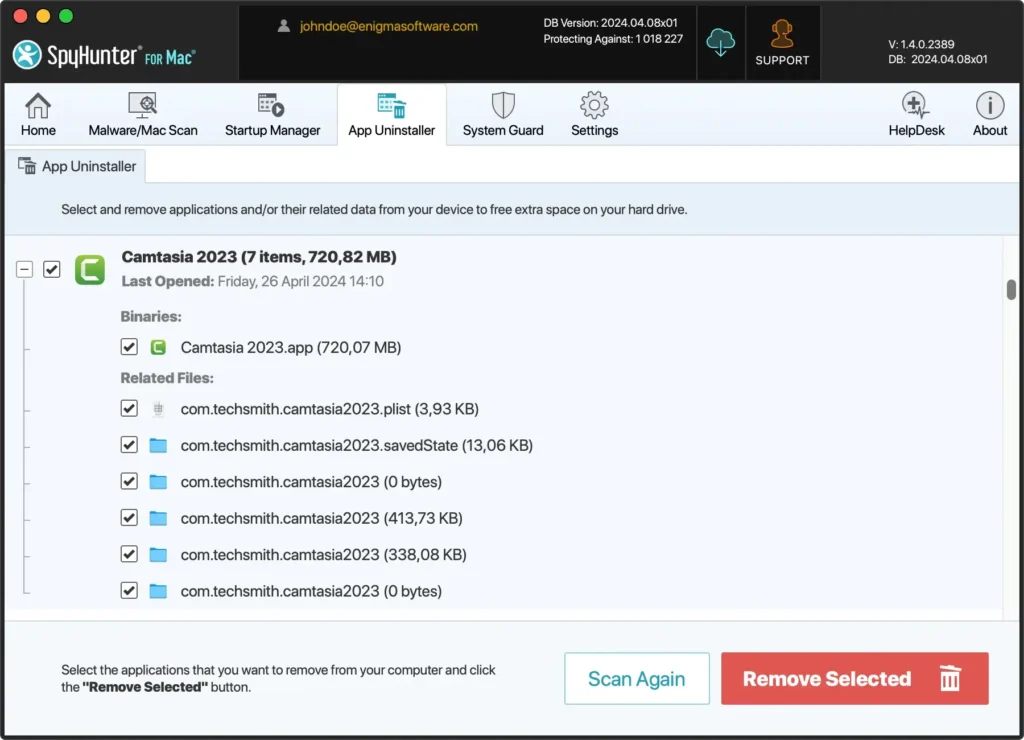1024x740 pixels.
Task: Select com.techsmith.camtasia2023.plist row text
Action: point(330,409)
